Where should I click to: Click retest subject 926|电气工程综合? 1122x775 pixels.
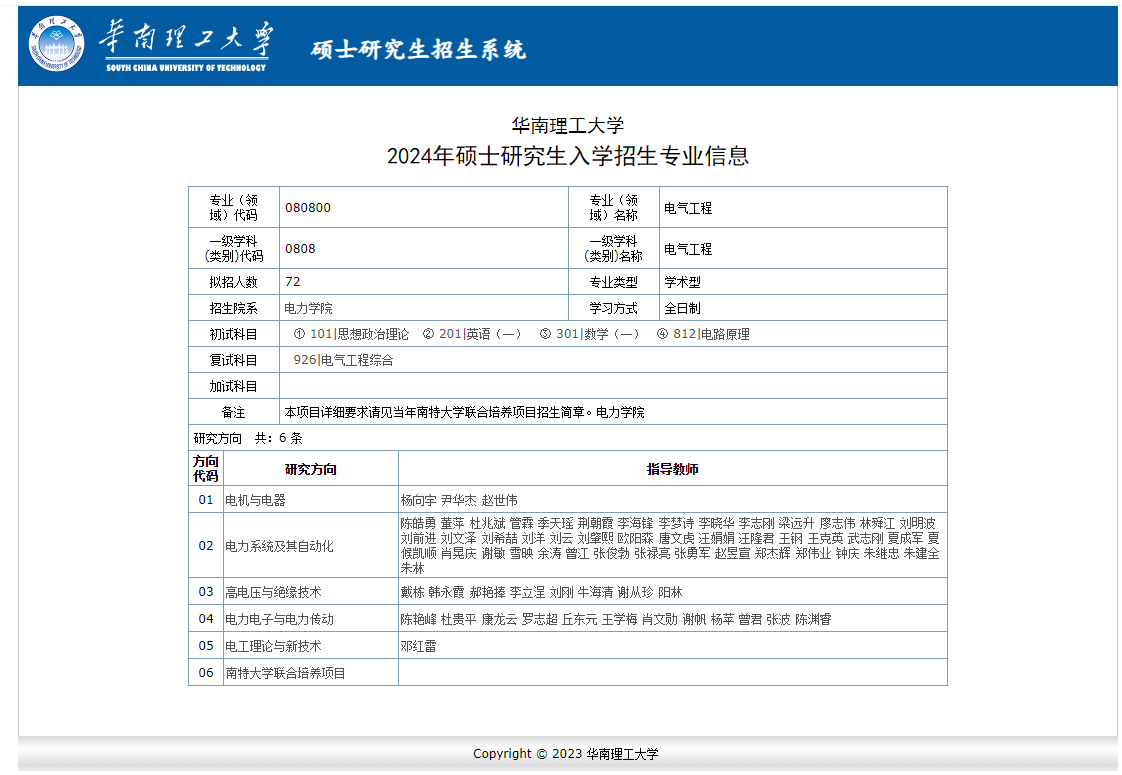[343, 360]
